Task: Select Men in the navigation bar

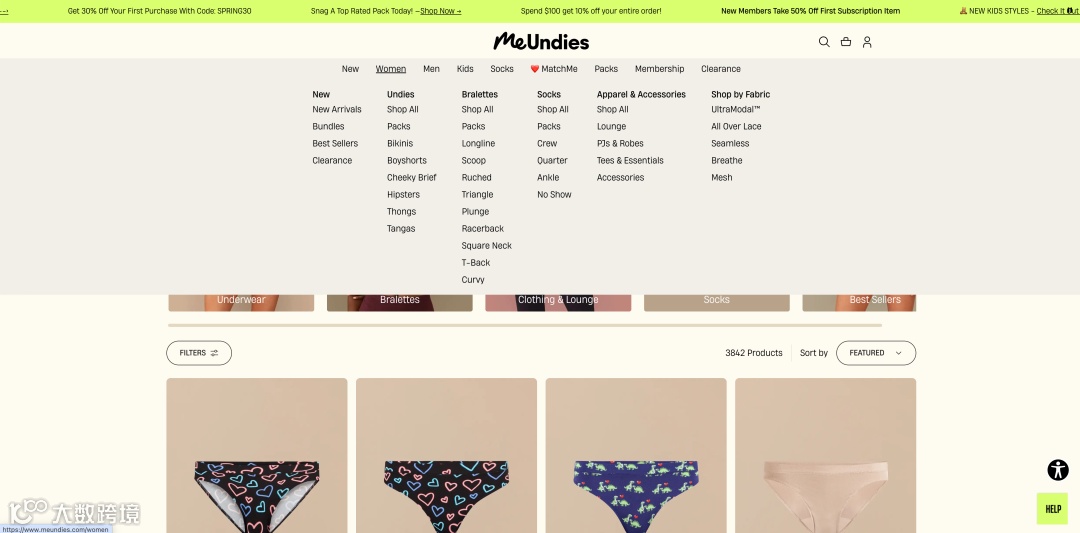Action: [x=431, y=69]
